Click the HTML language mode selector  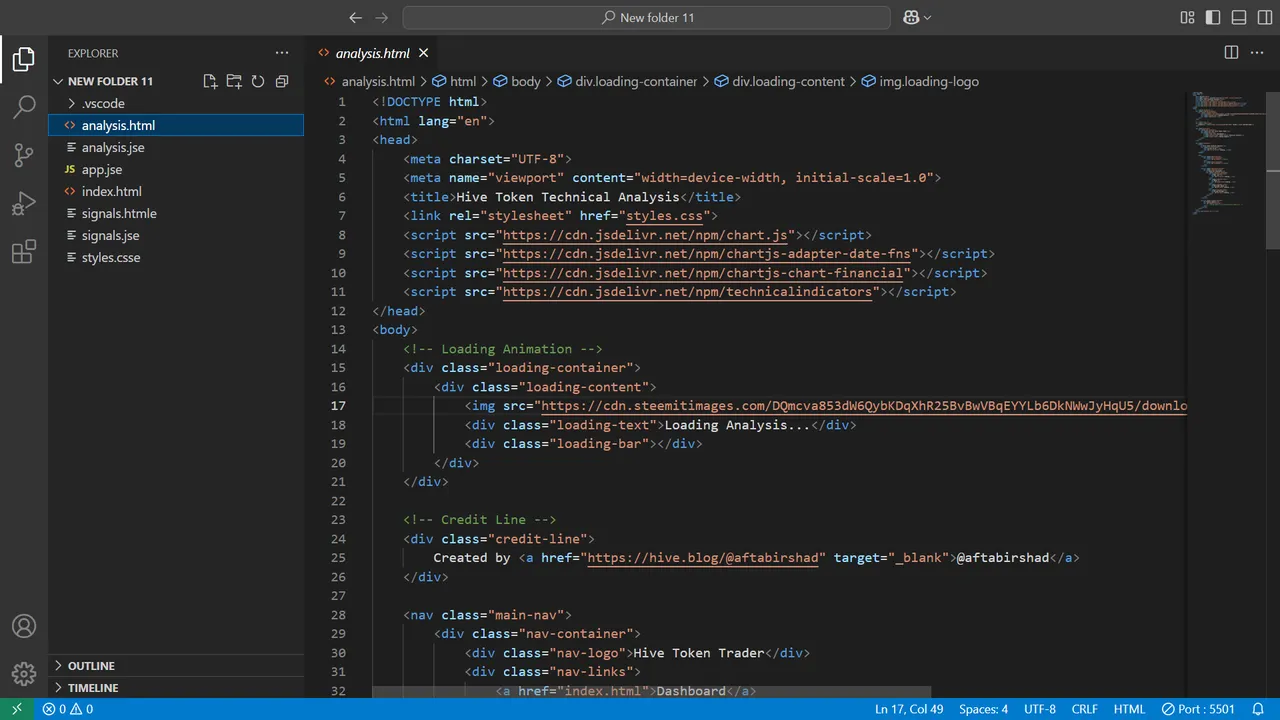(x=1129, y=709)
